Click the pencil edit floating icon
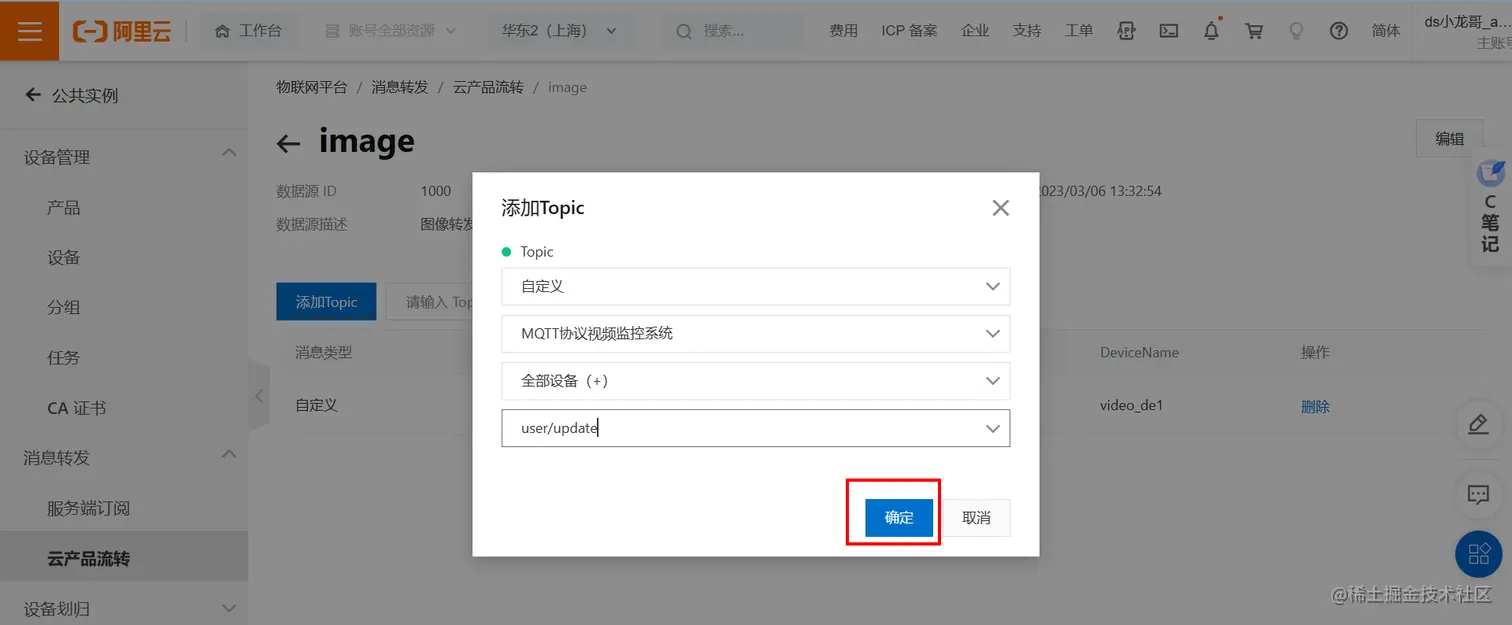Screen dimensions: 1512x625 1478,425
